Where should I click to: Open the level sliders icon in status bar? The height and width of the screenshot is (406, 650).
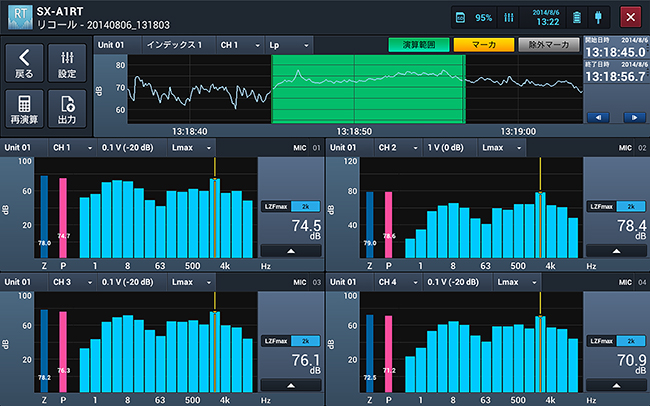click(x=509, y=17)
